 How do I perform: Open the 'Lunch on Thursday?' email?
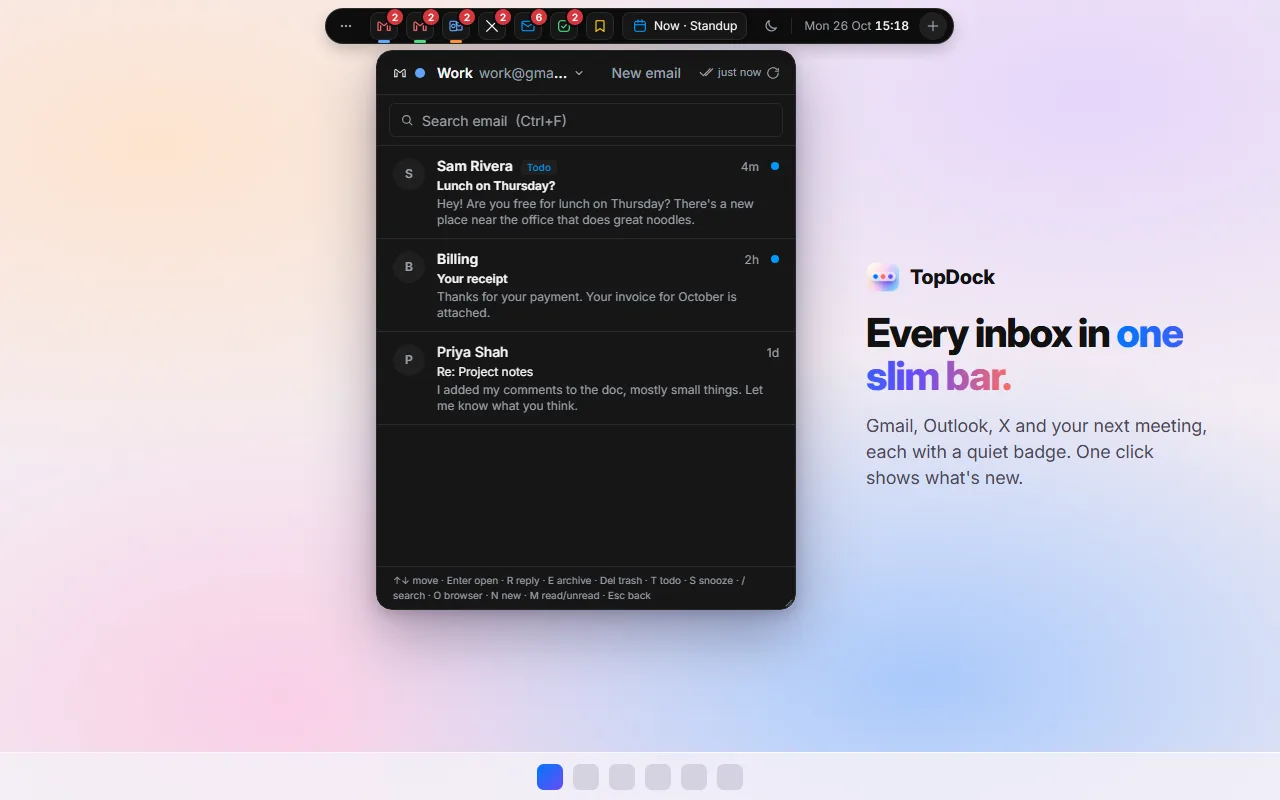[586, 192]
